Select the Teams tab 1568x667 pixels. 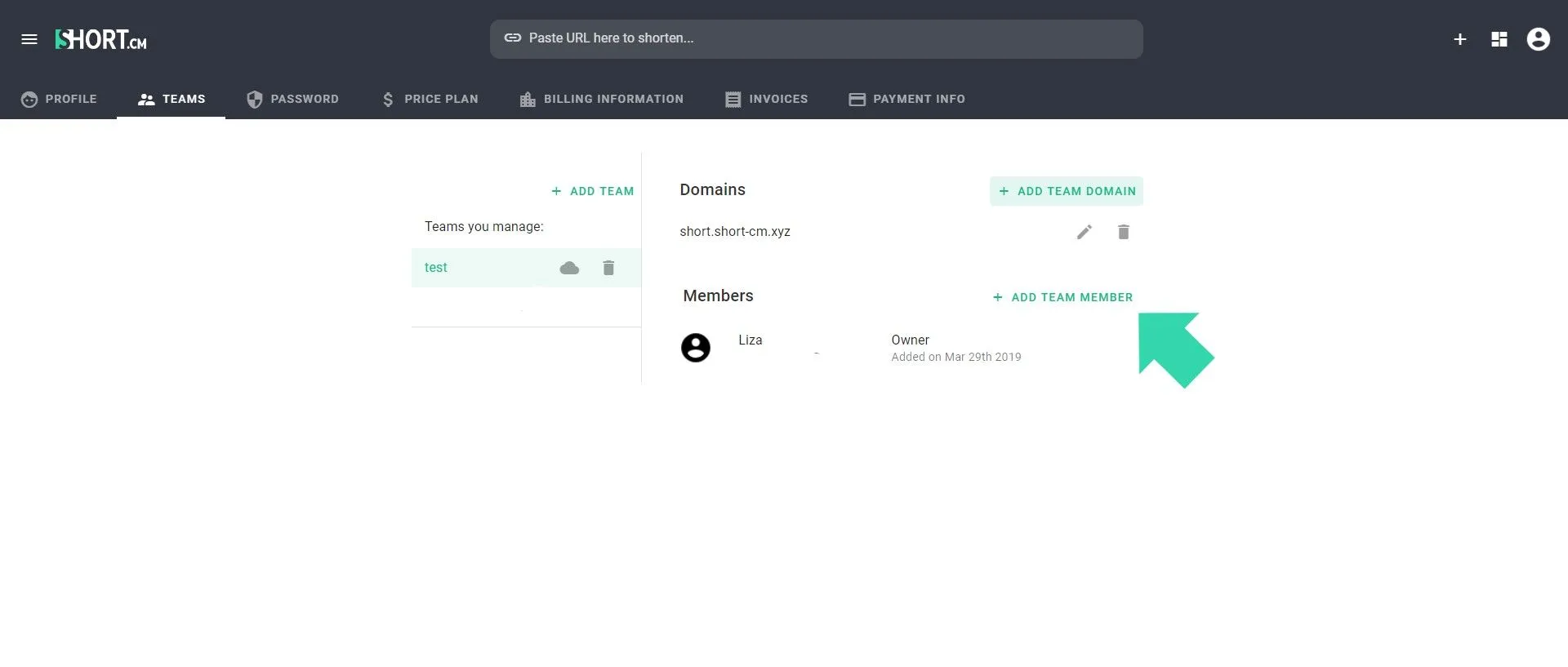(x=171, y=99)
